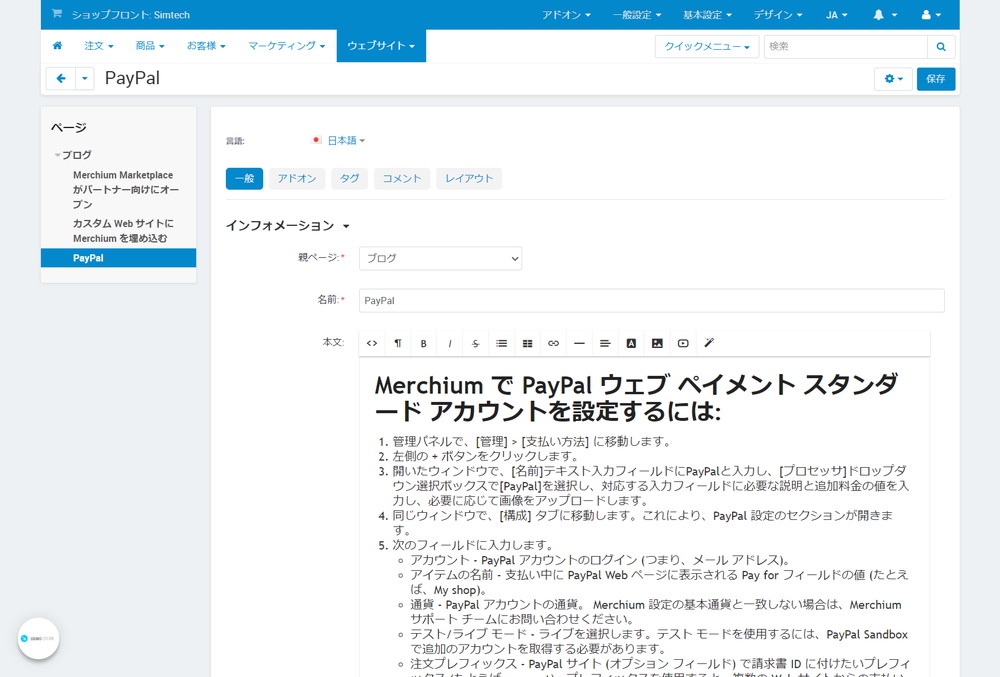The width and height of the screenshot is (1000, 677).
Task: Switch to the タグ tab
Action: (x=349, y=178)
